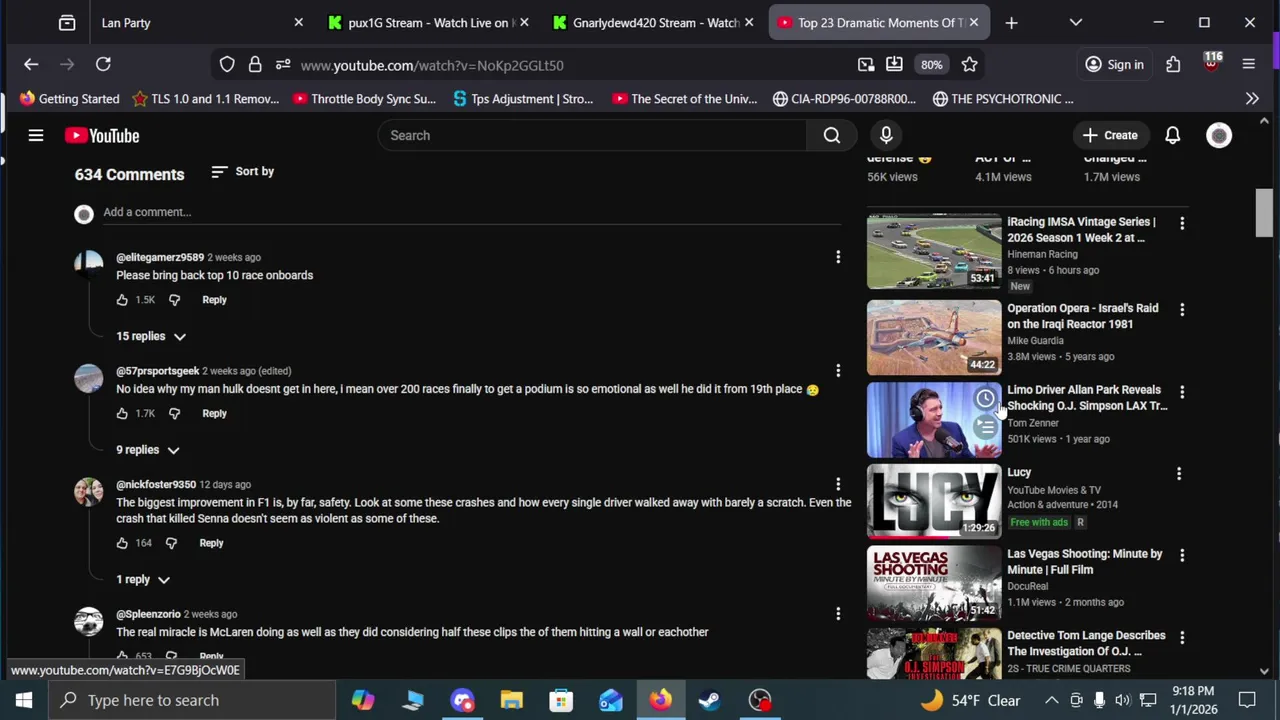
Task: Click the YouTube search magnifier button
Action: coord(831,135)
